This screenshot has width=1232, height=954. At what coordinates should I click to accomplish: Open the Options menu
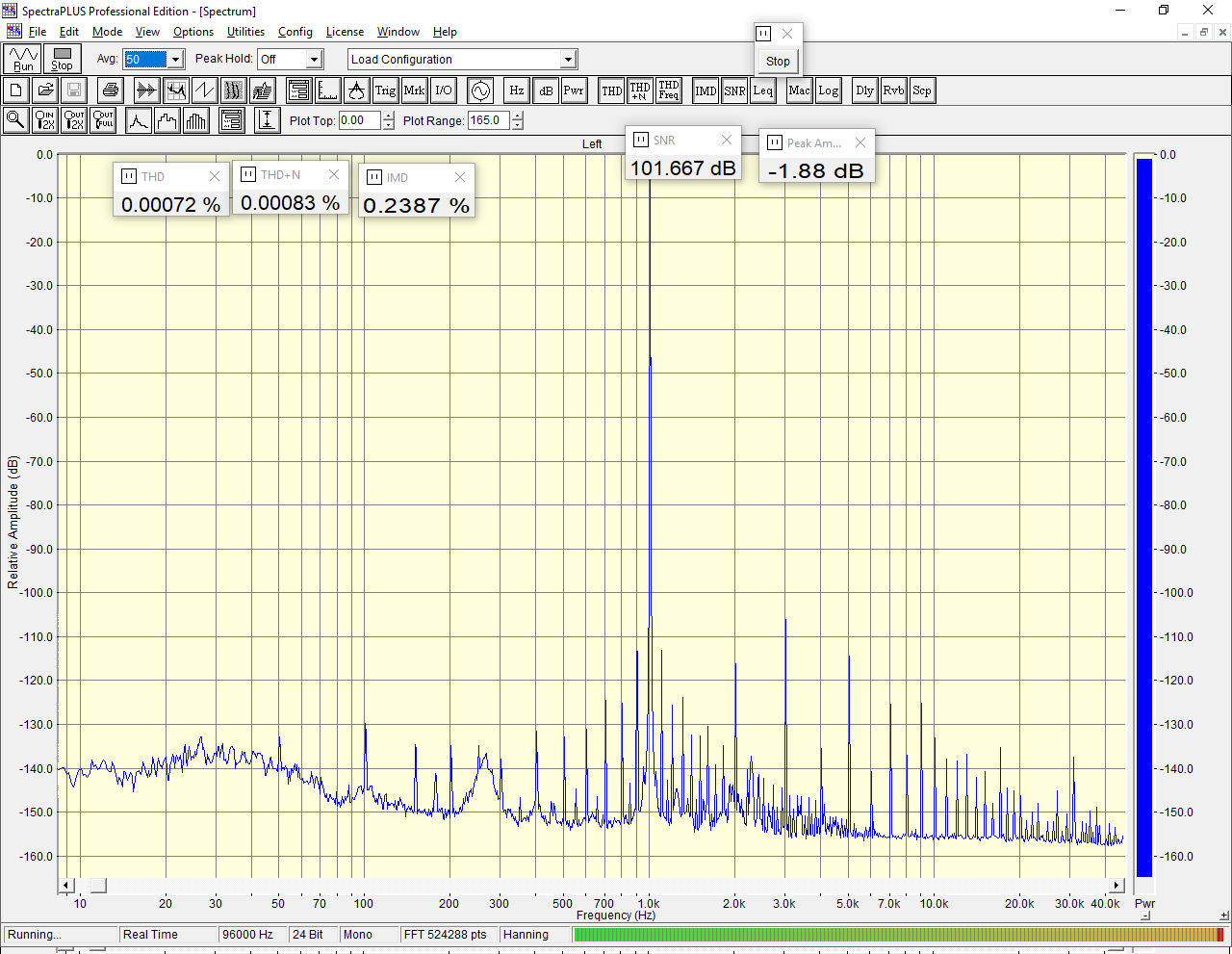coord(193,32)
